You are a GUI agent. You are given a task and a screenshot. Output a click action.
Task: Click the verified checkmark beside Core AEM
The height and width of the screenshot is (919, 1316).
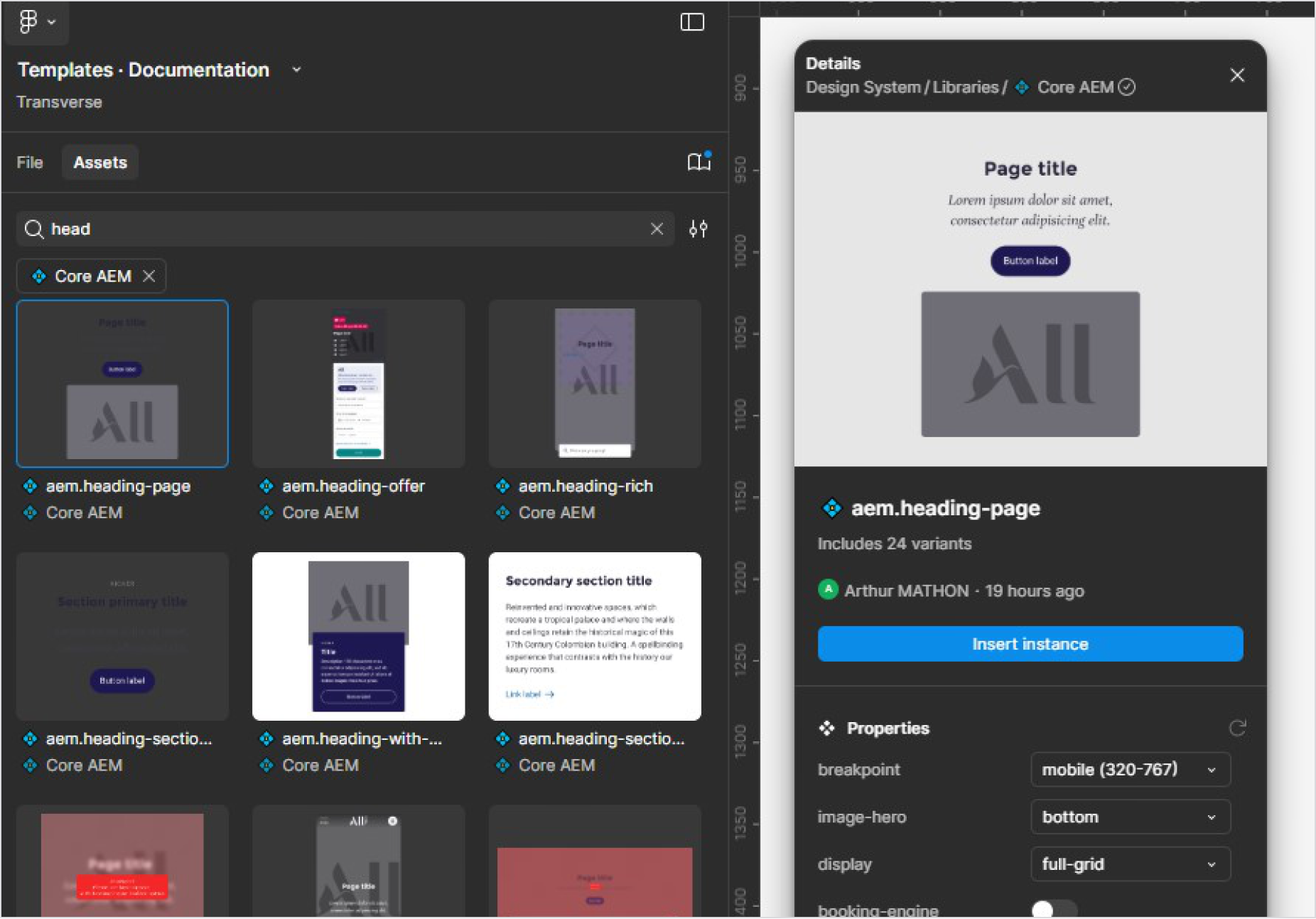(1127, 87)
